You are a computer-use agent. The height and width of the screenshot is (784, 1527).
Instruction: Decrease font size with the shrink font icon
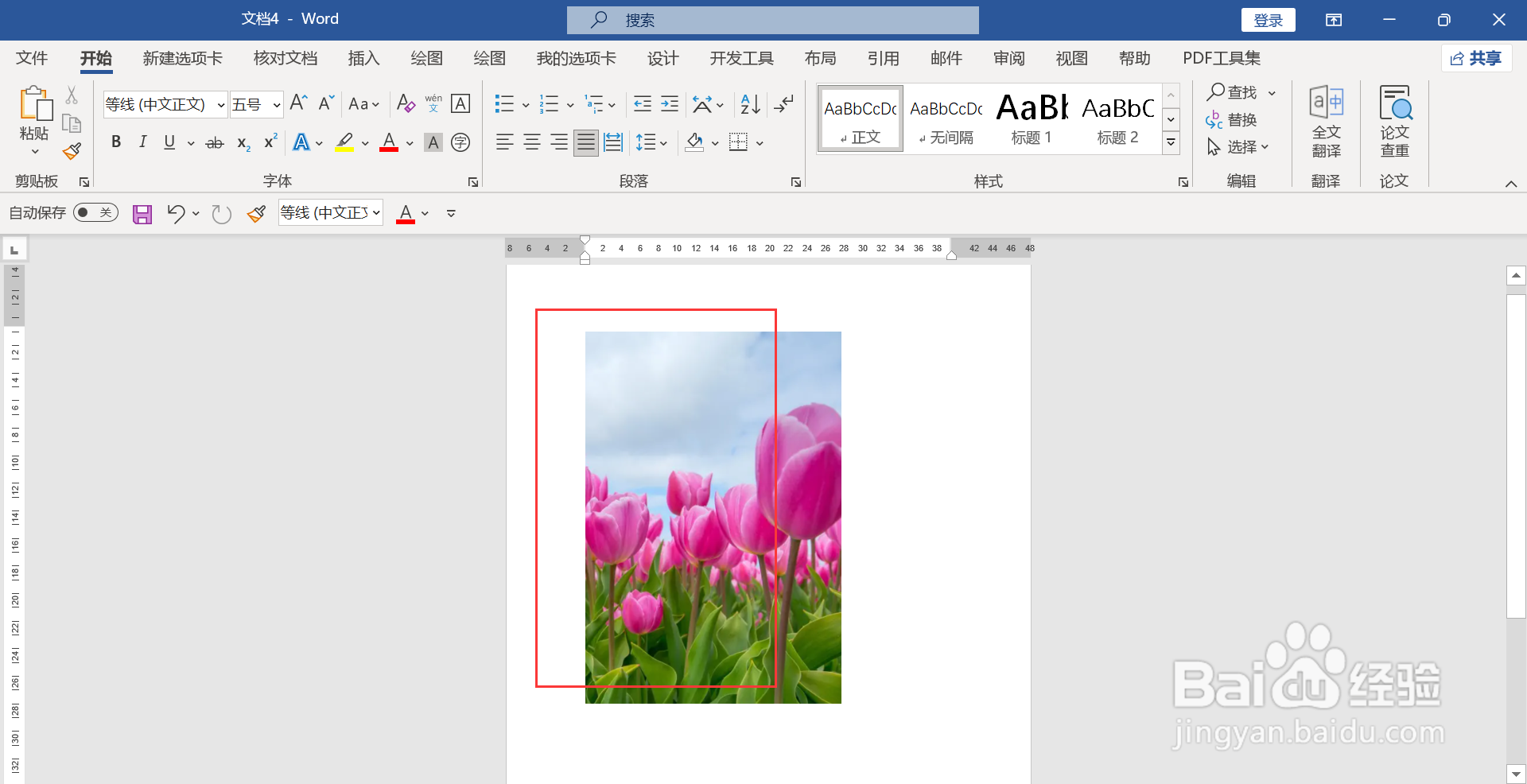pos(326,103)
